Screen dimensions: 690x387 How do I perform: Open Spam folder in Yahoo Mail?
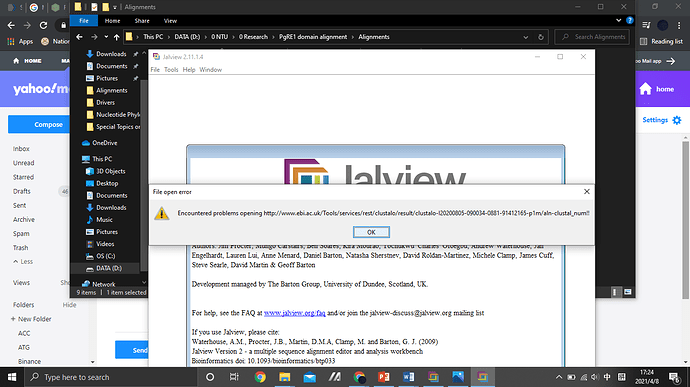[21, 233]
